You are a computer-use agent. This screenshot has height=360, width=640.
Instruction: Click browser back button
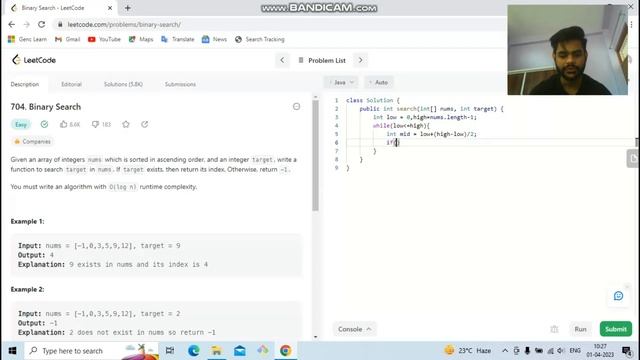point(11,24)
